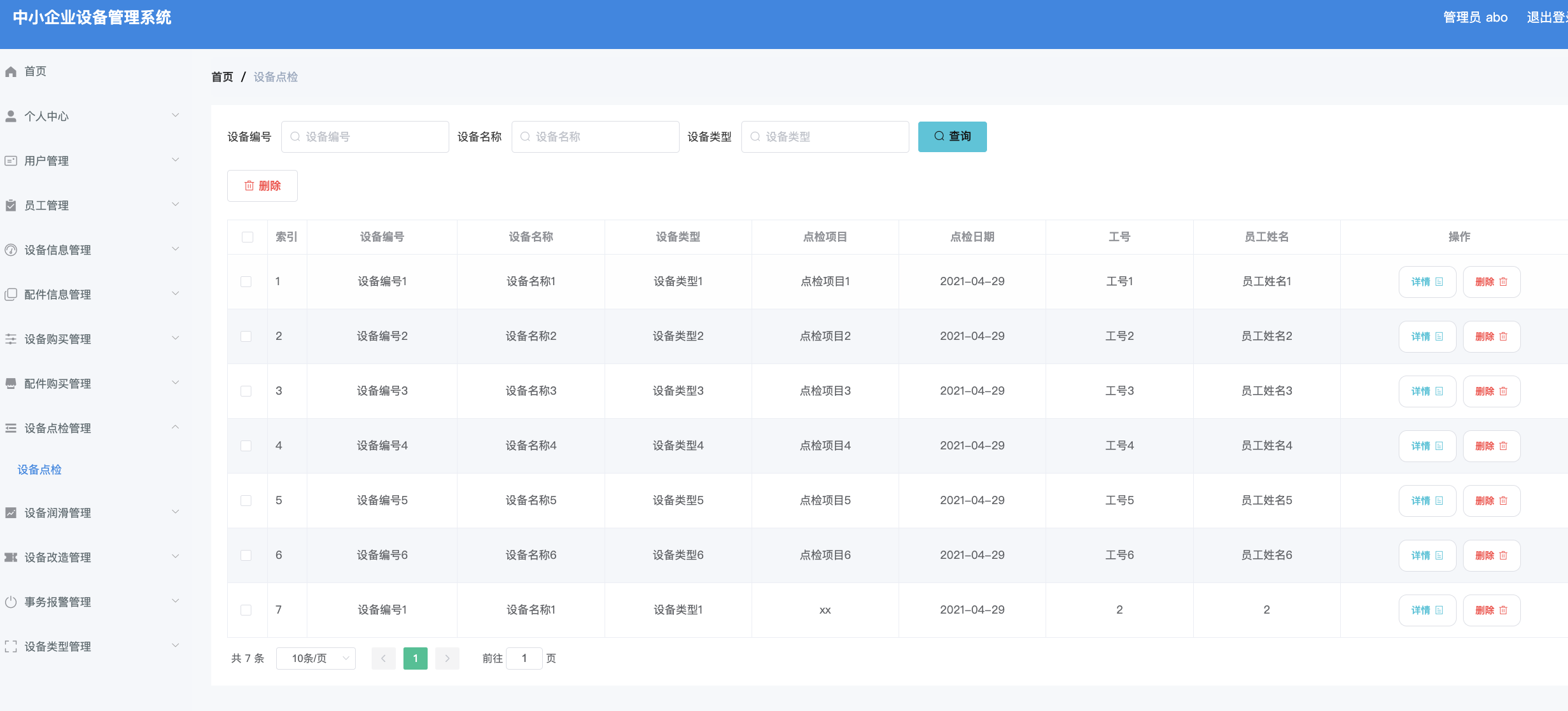1568x711 pixels.
Task: Expand 设备润滑管理 using its chevron
Action: (176, 512)
